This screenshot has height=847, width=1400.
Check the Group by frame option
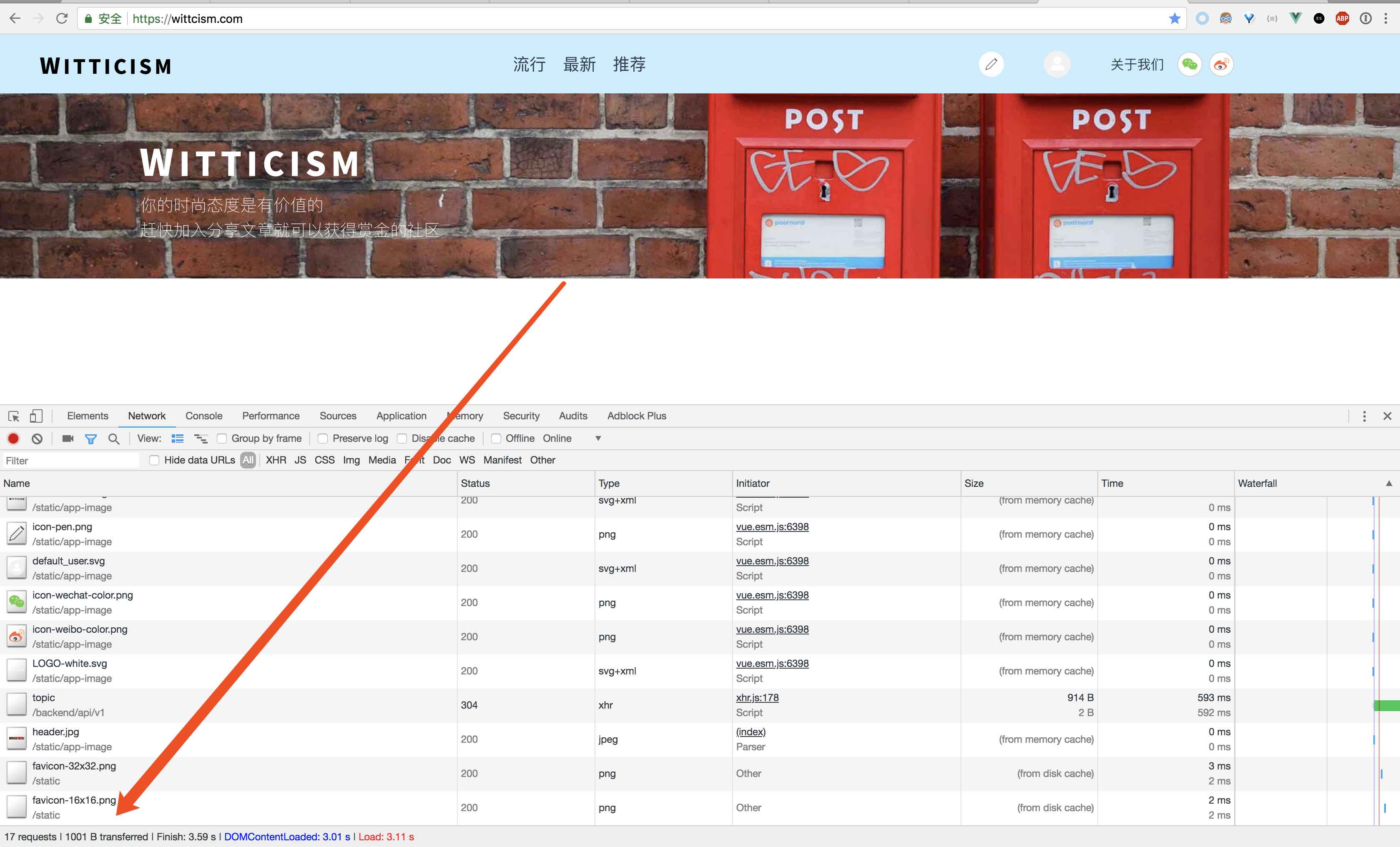[x=222, y=439]
